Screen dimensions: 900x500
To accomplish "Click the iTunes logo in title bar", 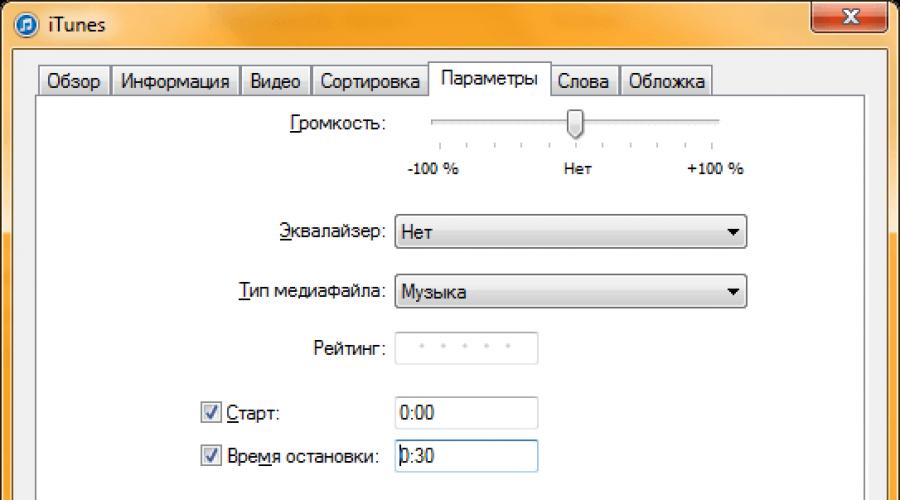I will (x=26, y=25).
